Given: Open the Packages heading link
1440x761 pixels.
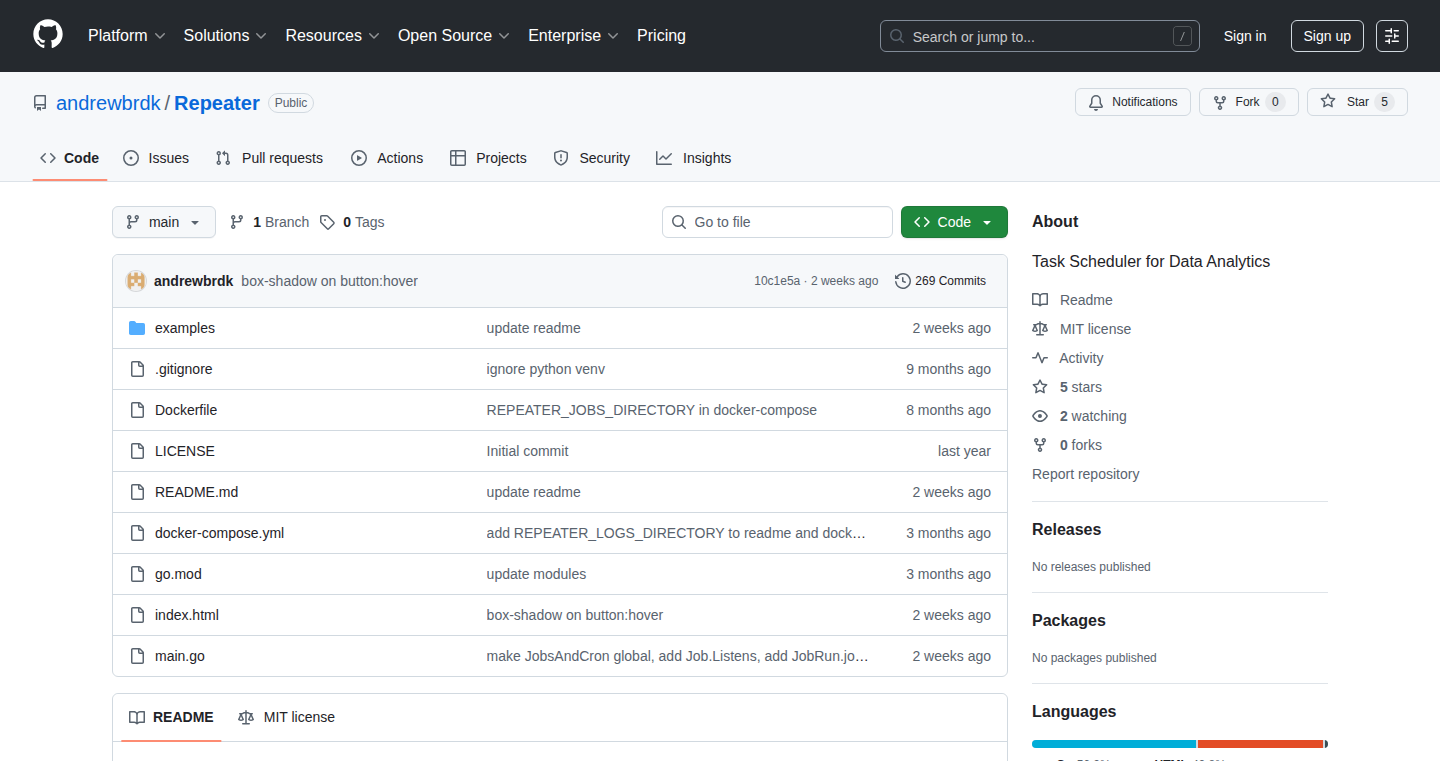Looking at the screenshot, I should 1068,620.
